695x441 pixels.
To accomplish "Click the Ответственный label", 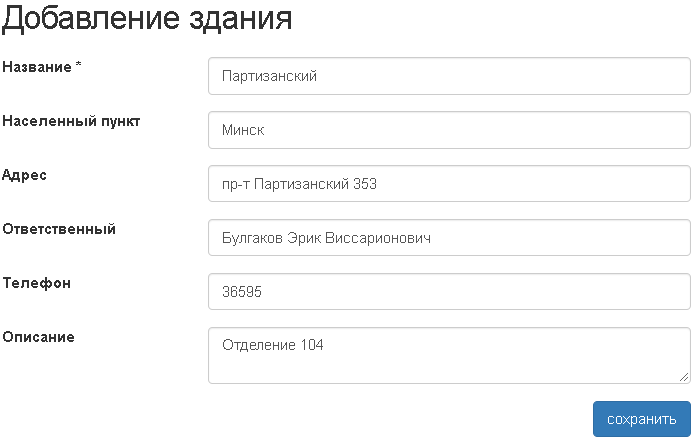I will click(60, 229).
